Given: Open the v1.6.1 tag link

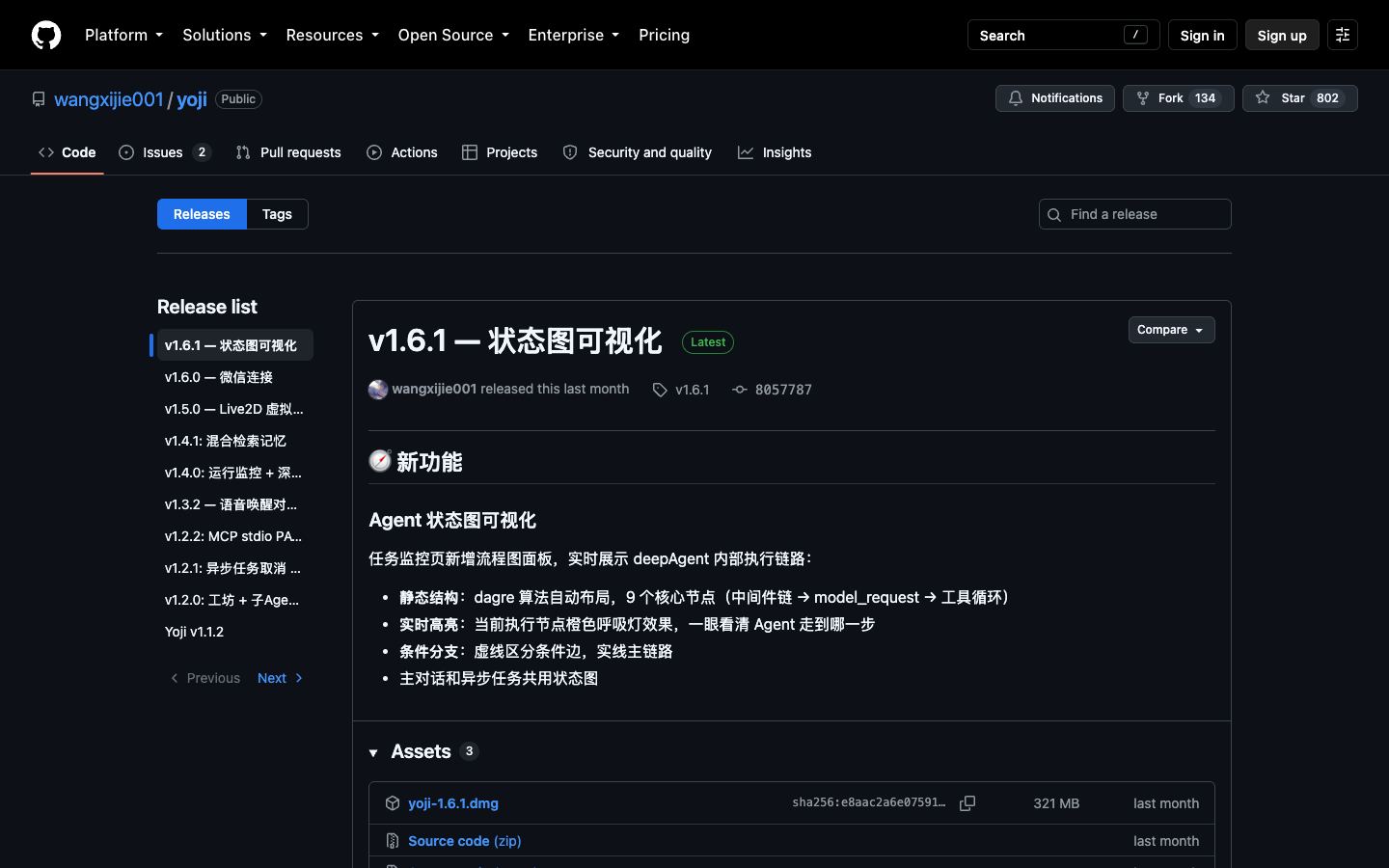Looking at the screenshot, I should tap(692, 390).
